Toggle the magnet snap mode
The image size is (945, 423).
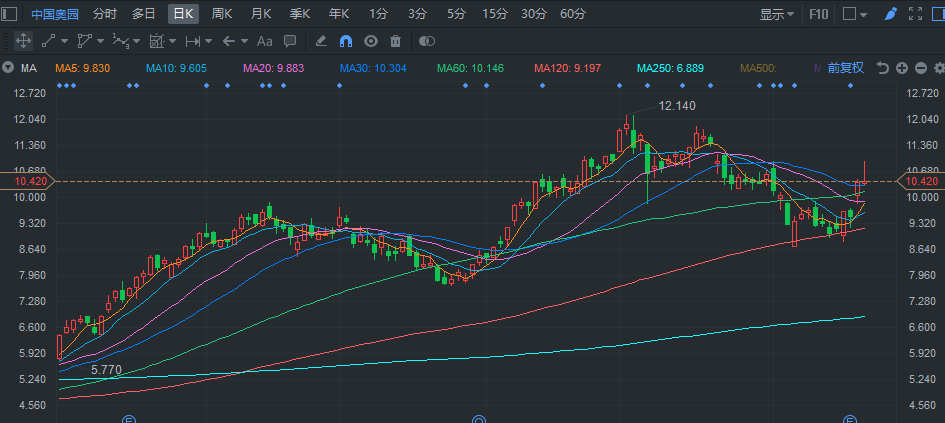(346, 41)
